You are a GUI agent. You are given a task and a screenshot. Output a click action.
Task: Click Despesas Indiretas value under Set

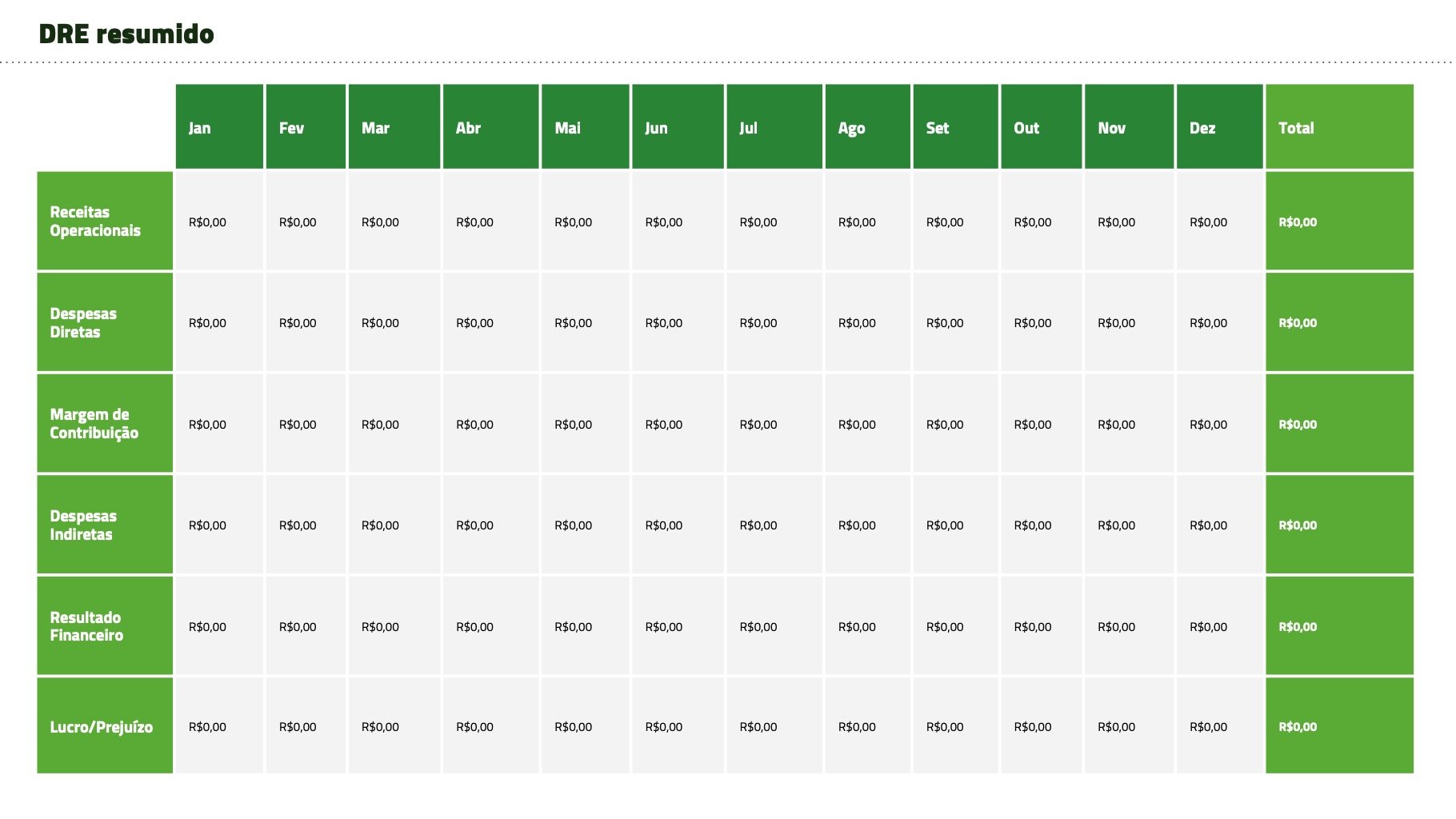[945, 525]
